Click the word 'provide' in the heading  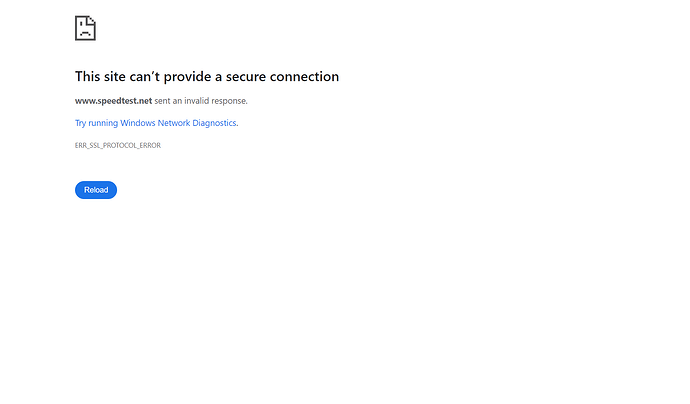coord(187,77)
